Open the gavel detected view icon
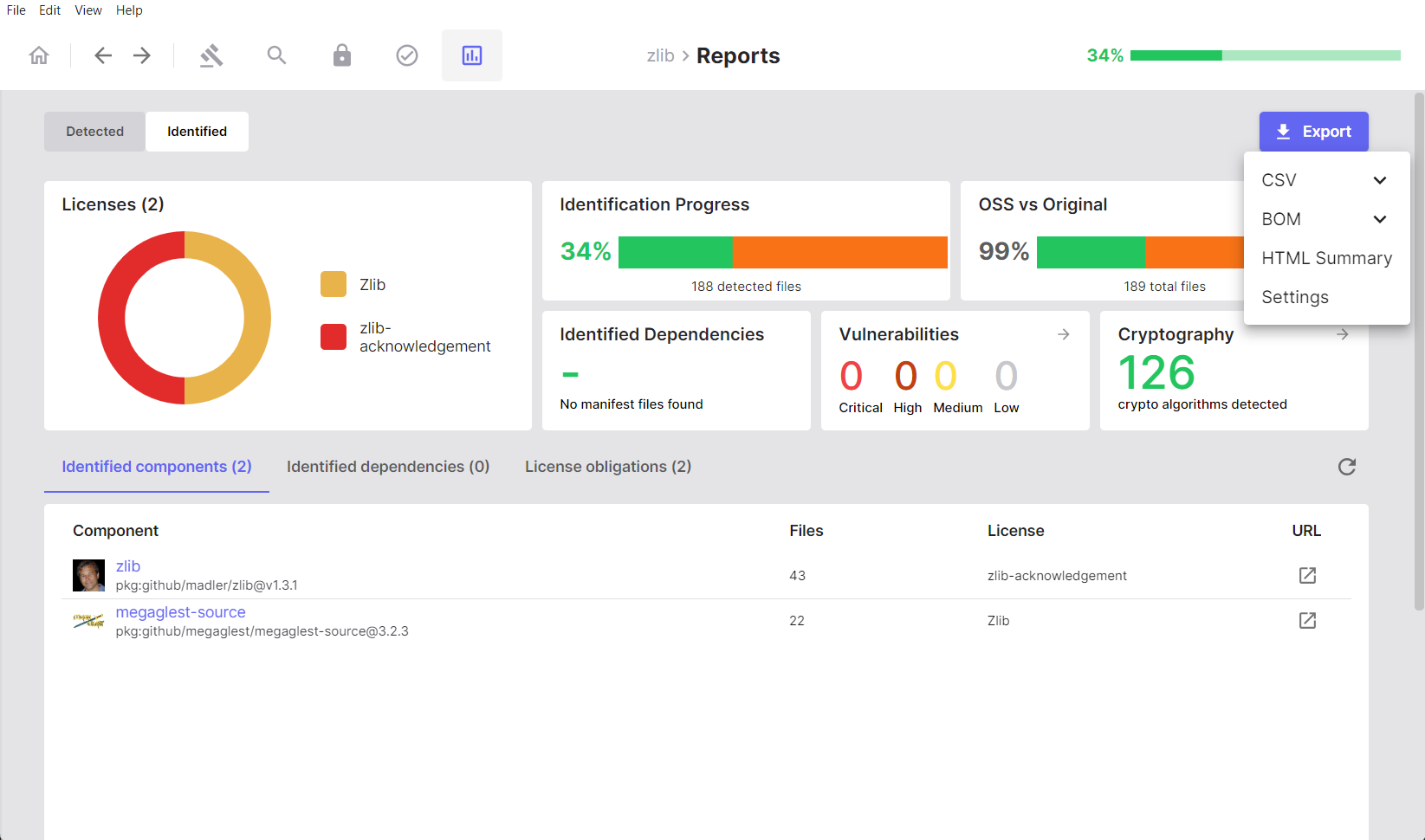Viewport: 1425px width, 840px height. (x=211, y=55)
